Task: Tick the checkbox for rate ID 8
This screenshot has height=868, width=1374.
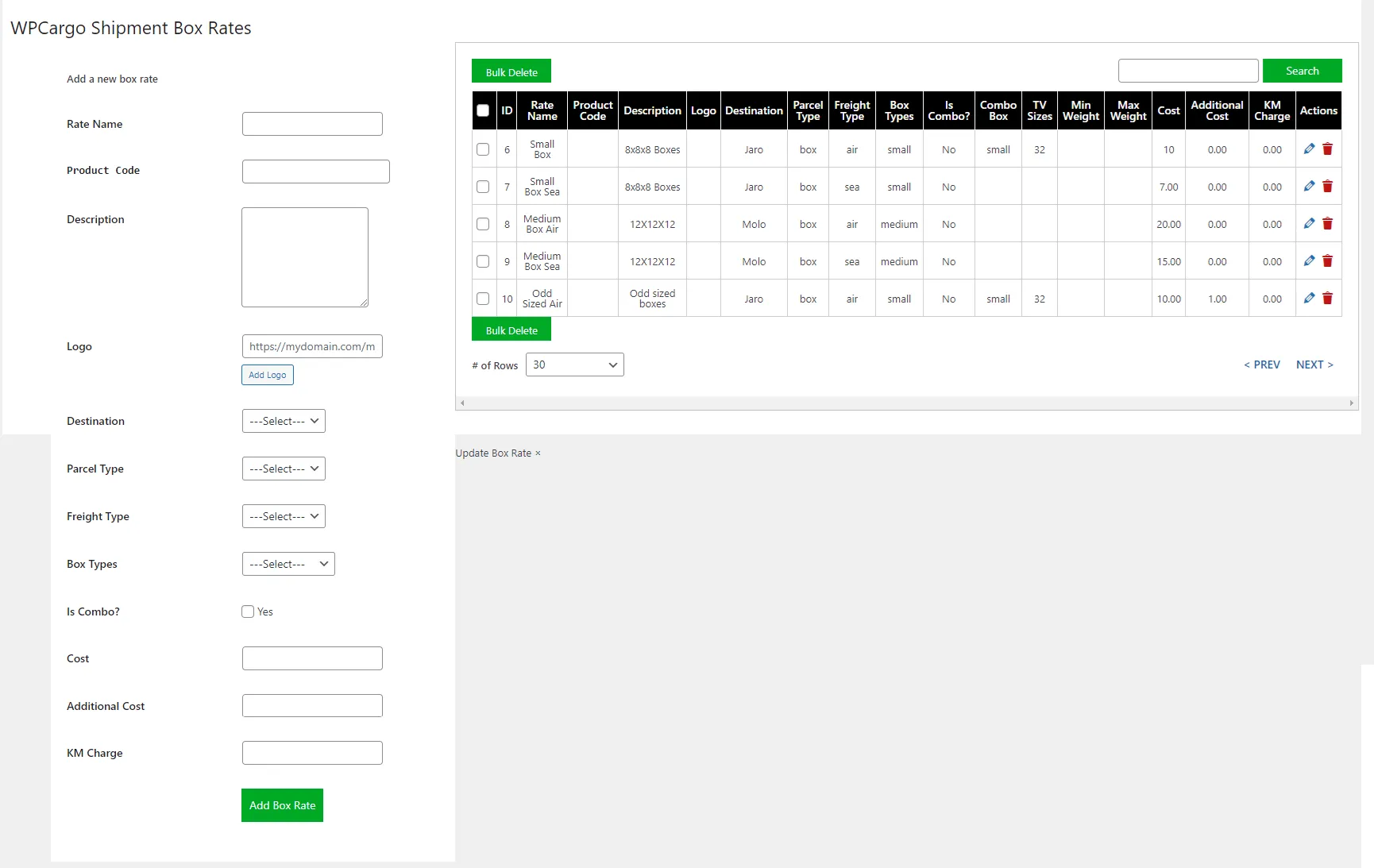Action: (483, 224)
